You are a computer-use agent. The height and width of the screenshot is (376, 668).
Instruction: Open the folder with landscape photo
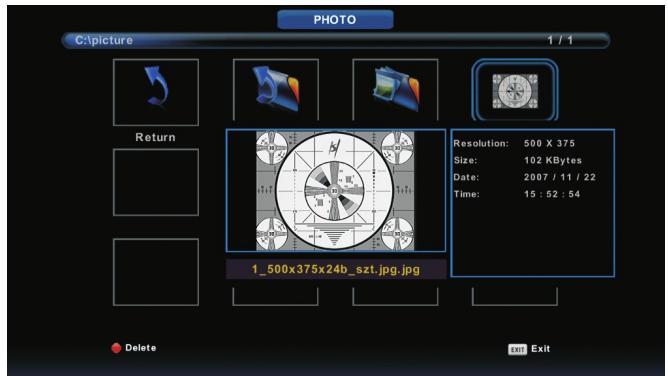click(x=396, y=89)
